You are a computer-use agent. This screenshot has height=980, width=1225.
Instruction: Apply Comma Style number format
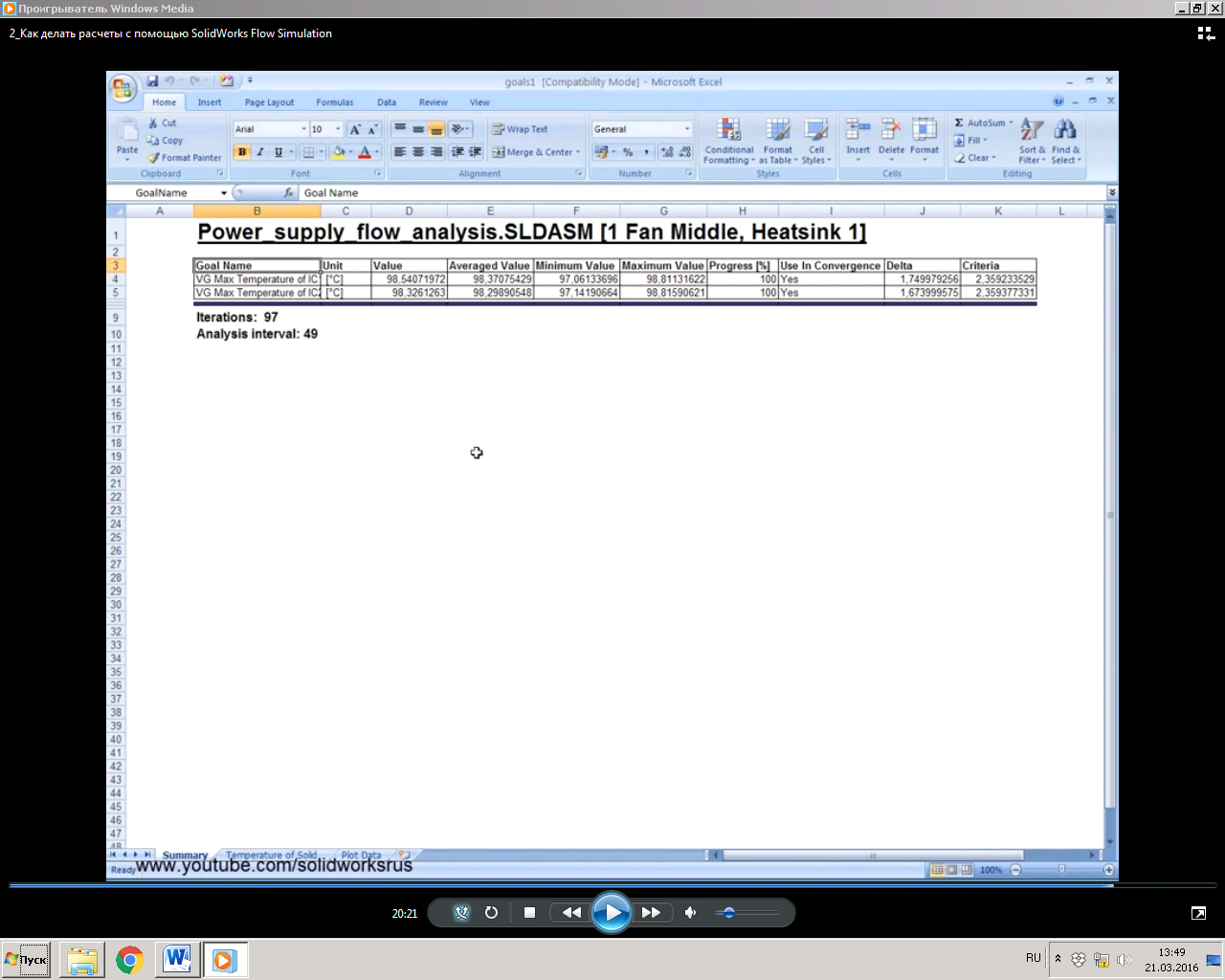[646, 152]
